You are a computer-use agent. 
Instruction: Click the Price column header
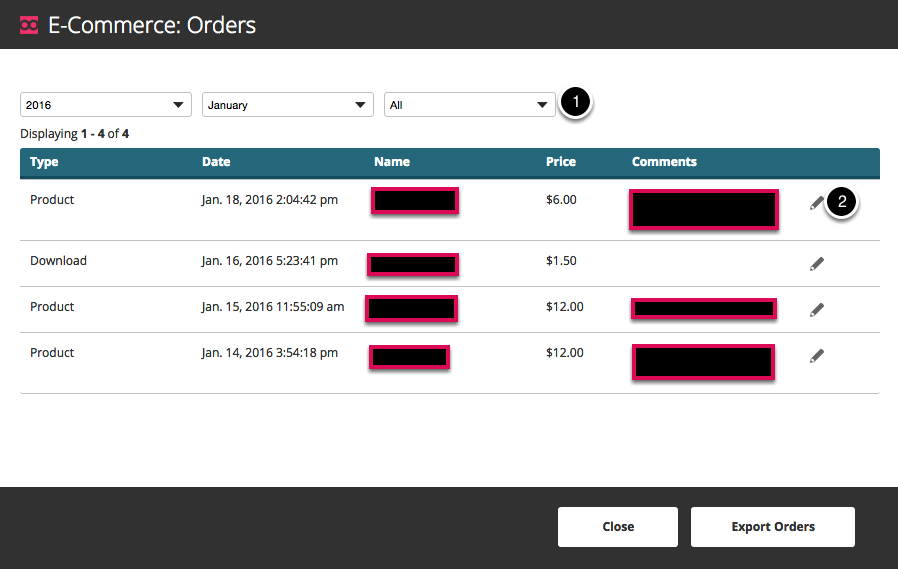561,162
